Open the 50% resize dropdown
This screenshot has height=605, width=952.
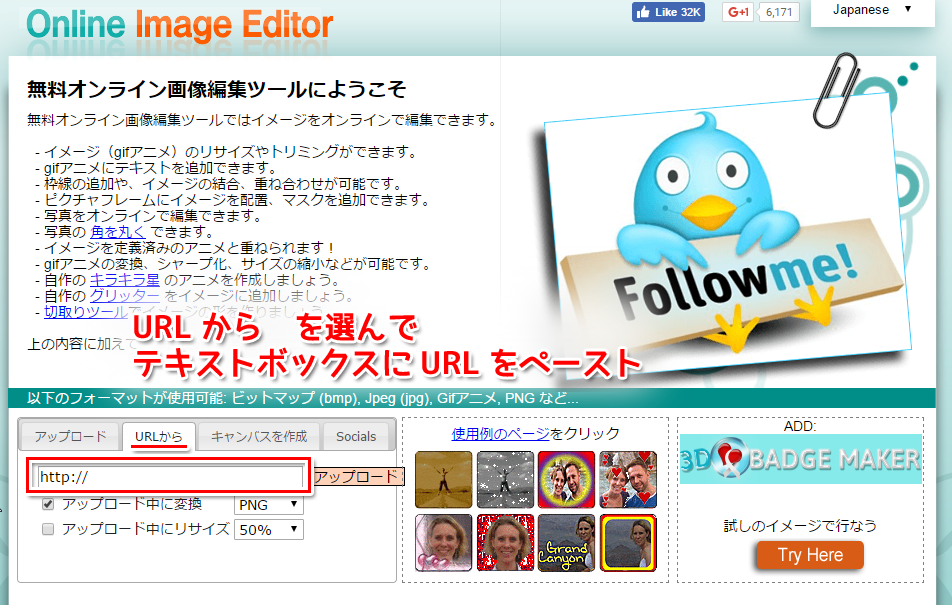[x=268, y=530]
